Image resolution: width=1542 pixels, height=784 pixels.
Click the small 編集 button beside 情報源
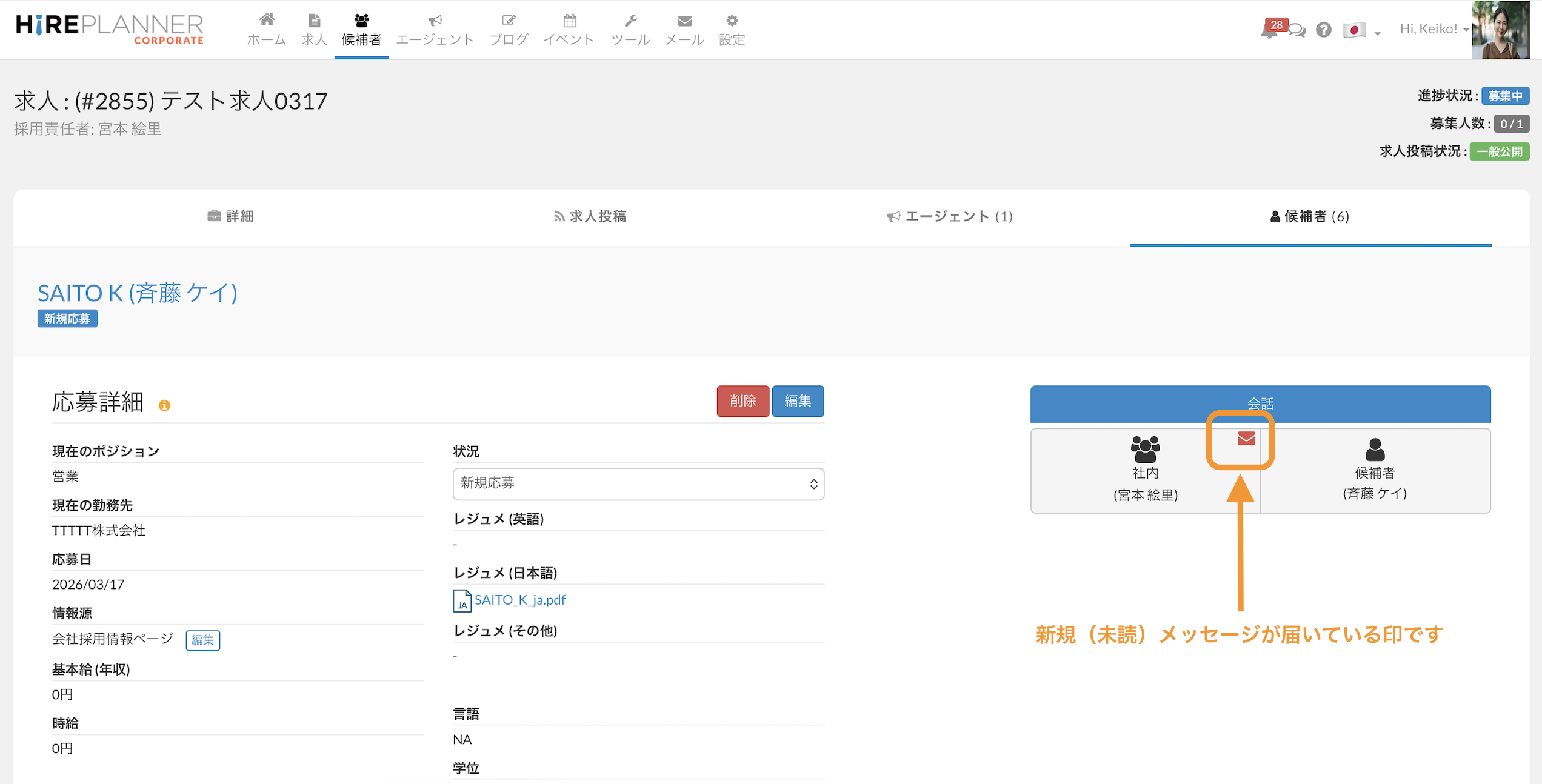(x=202, y=640)
